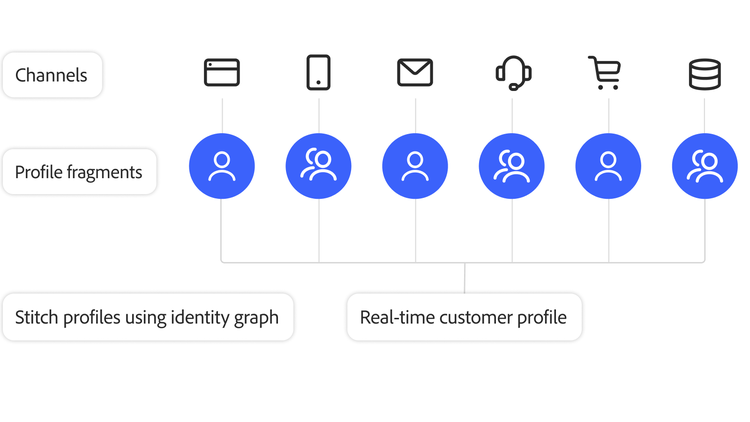This screenshot has width=750, height=422.
Task: Select the call center headset icon
Action: 512,73
